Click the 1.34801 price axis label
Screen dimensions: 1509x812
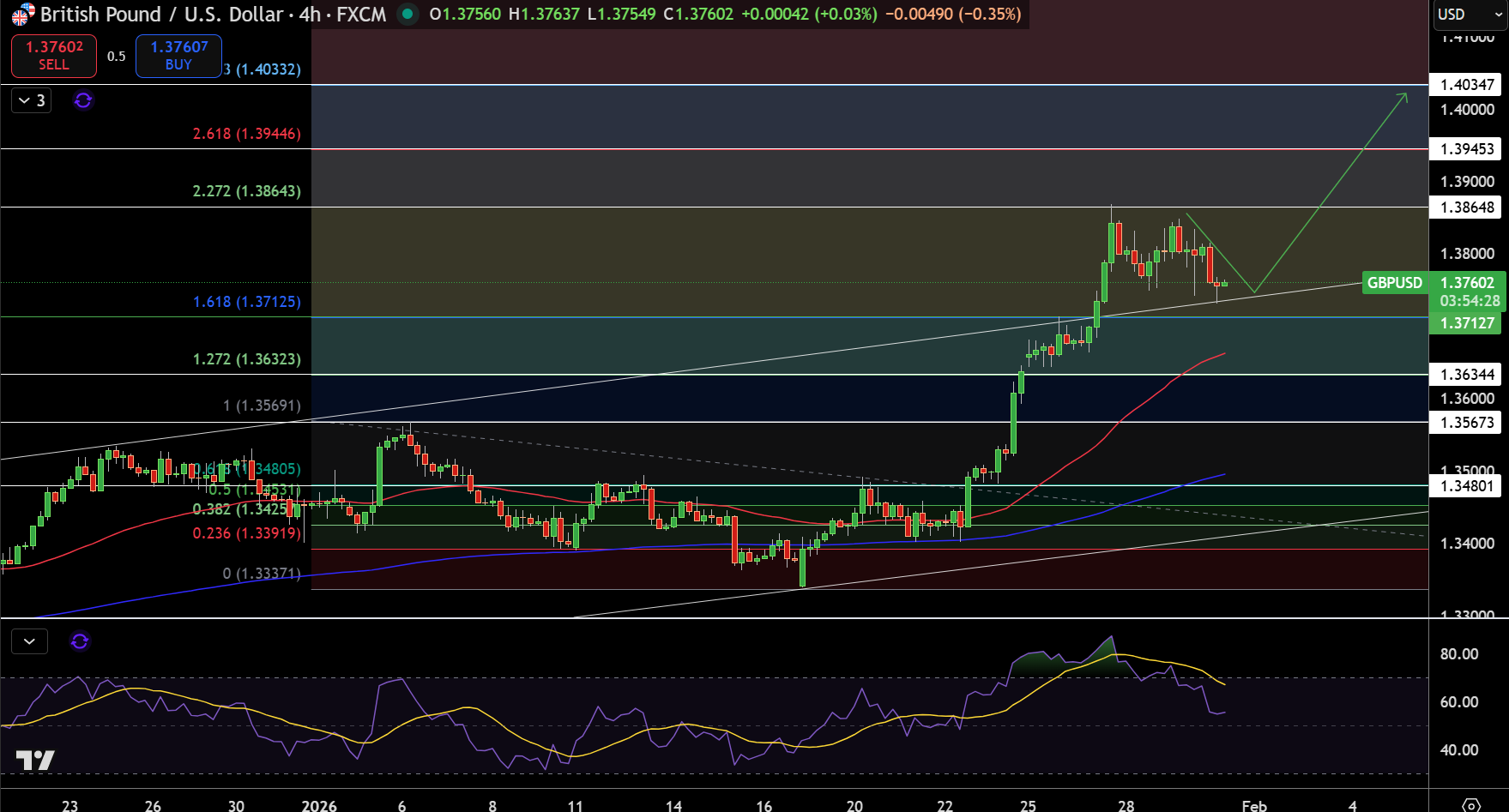[x=1467, y=486]
